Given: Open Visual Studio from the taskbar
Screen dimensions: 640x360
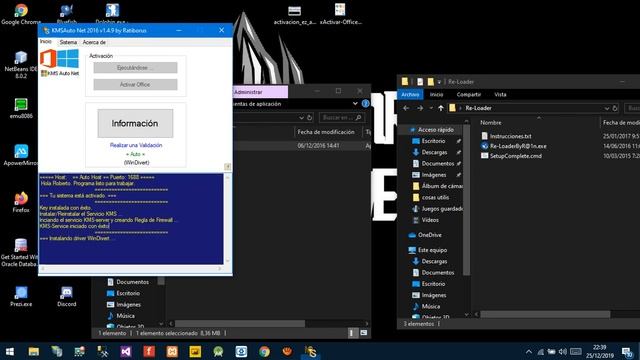Looking at the screenshot, I should [126, 351].
